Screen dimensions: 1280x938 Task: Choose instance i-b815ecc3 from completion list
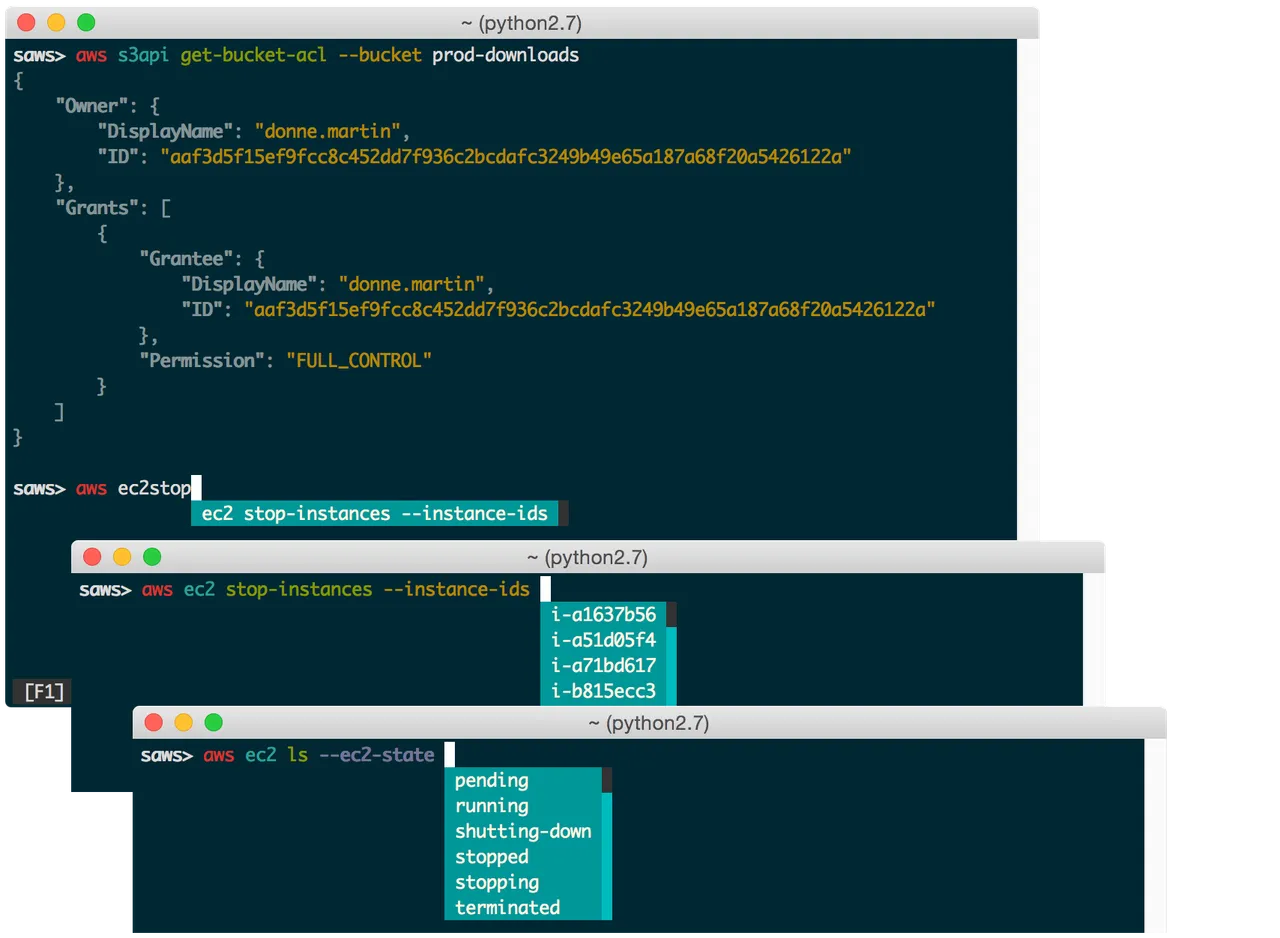tap(603, 690)
